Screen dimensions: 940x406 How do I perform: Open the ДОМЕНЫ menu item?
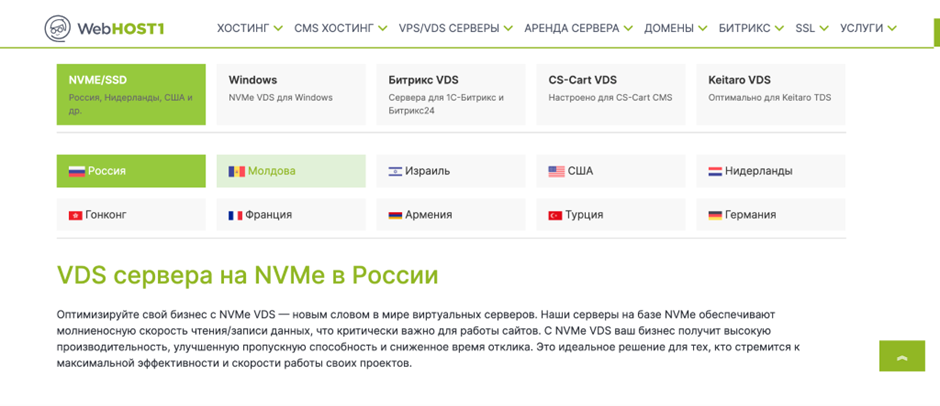click(669, 28)
